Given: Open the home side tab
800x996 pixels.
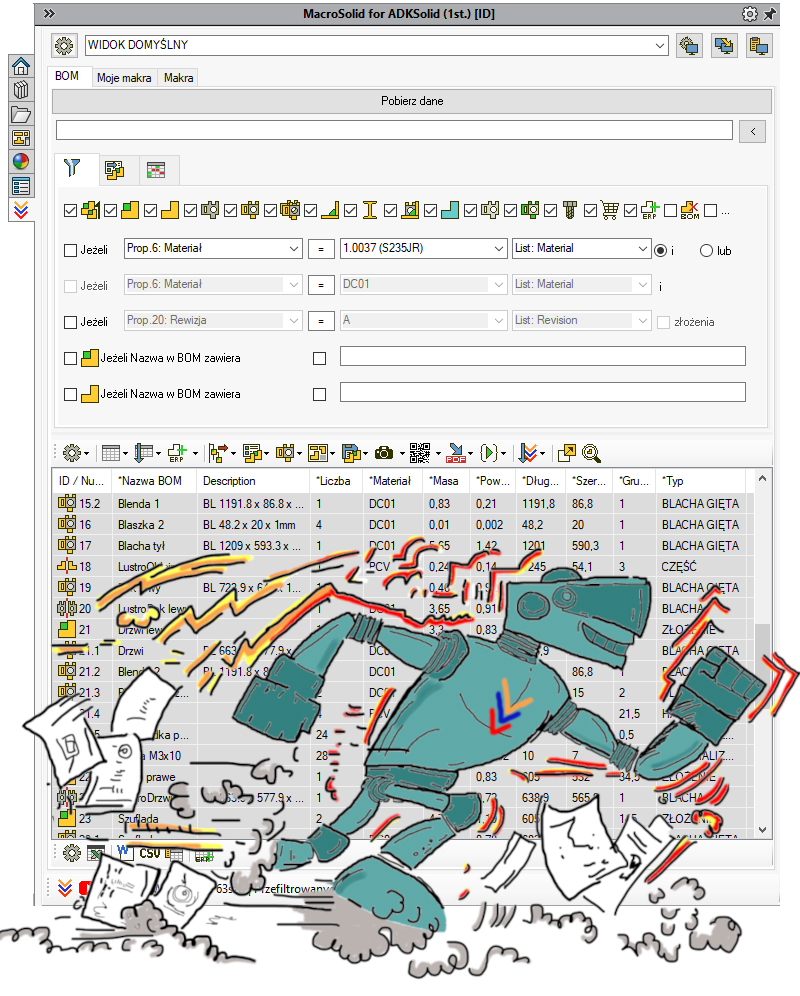Looking at the screenshot, I should click(21, 68).
